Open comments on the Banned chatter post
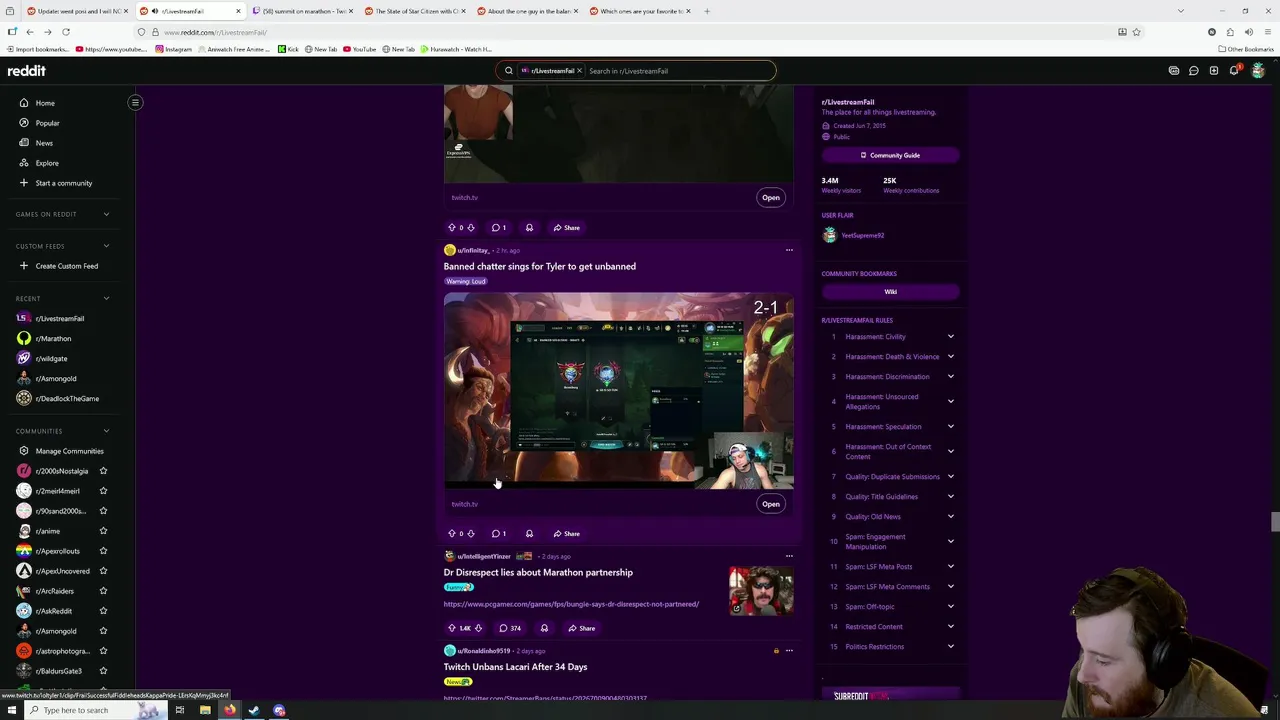 [x=499, y=534]
